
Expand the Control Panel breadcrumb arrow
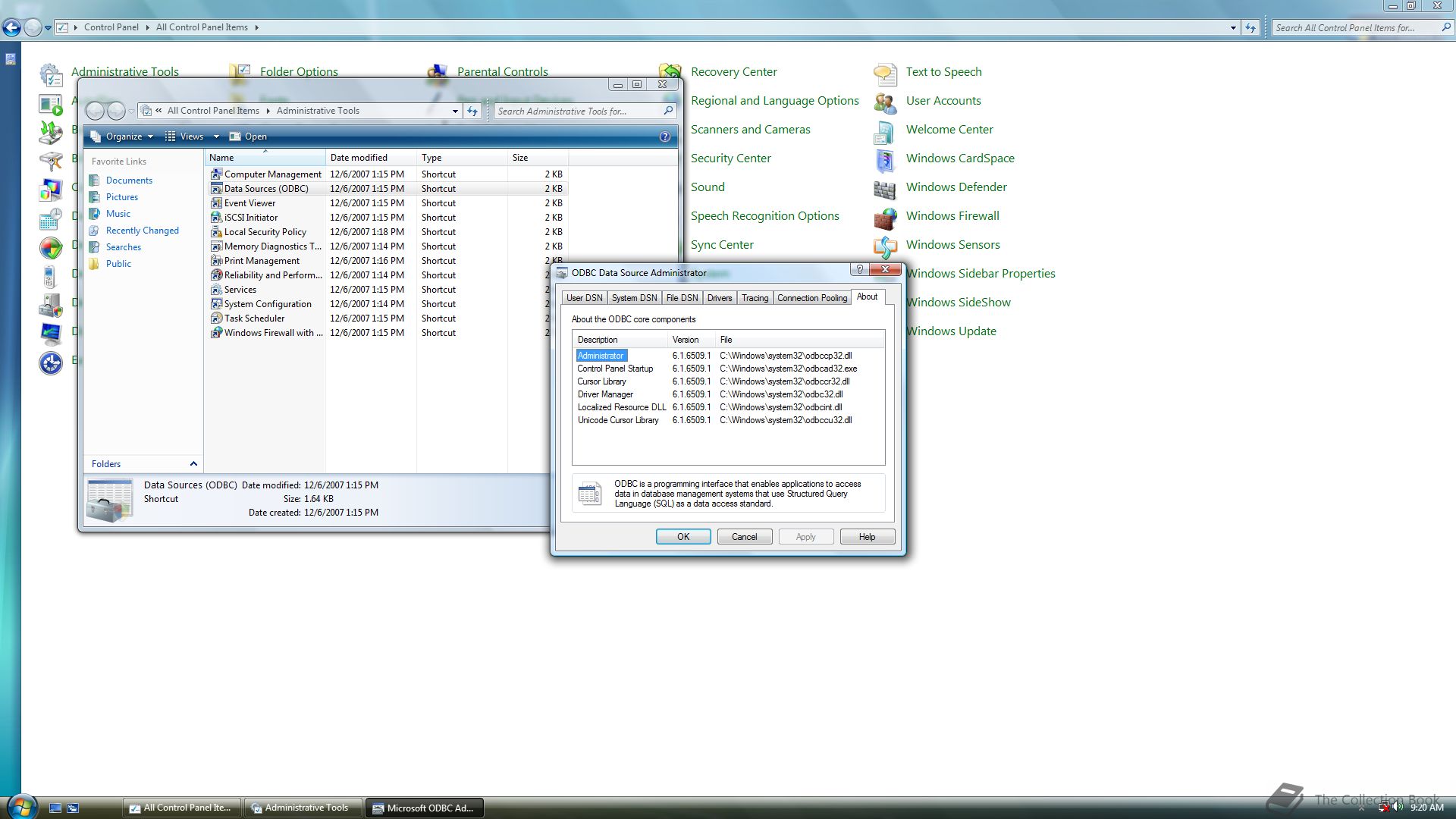point(147,27)
